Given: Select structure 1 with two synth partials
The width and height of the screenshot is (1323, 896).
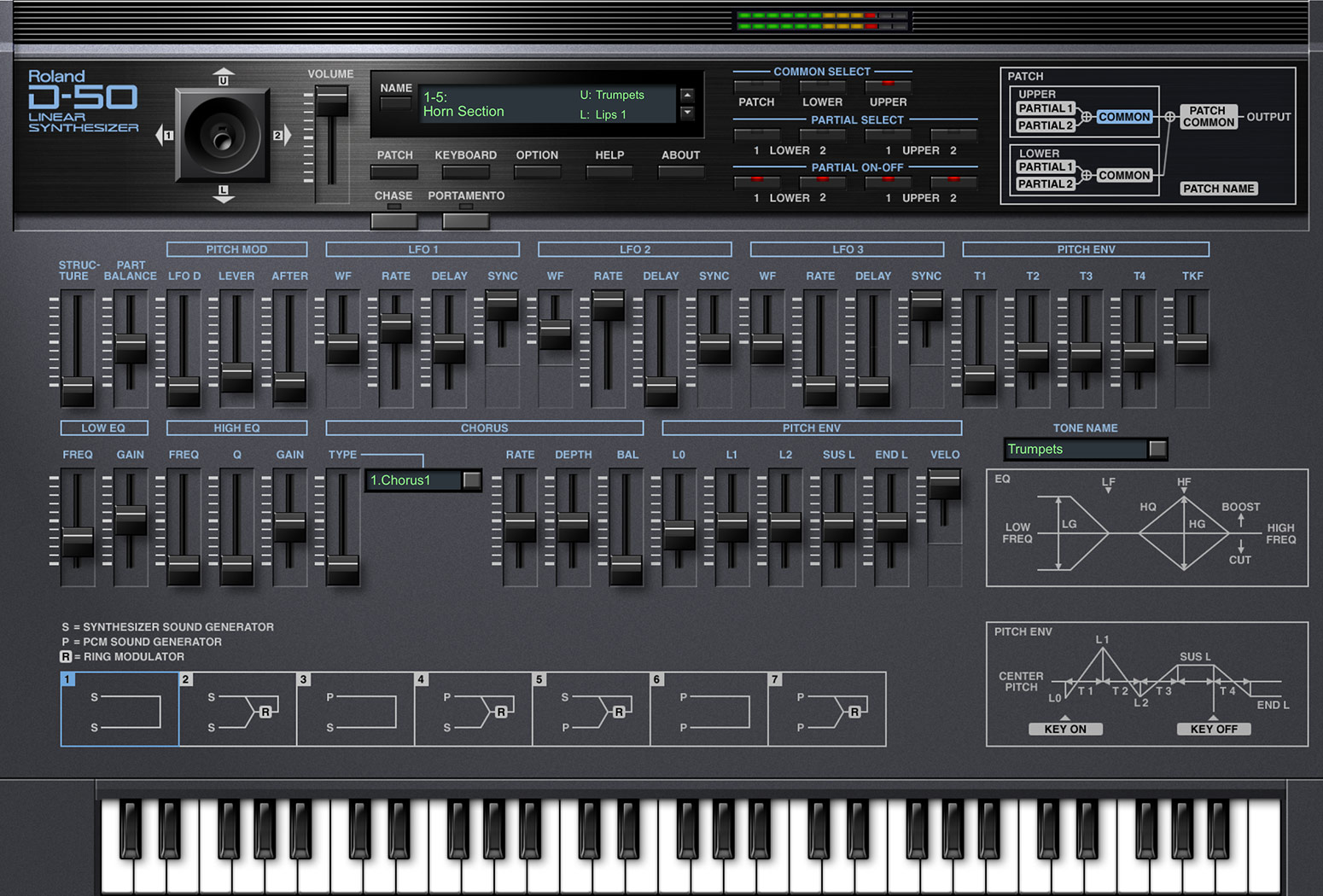Looking at the screenshot, I should click(119, 709).
